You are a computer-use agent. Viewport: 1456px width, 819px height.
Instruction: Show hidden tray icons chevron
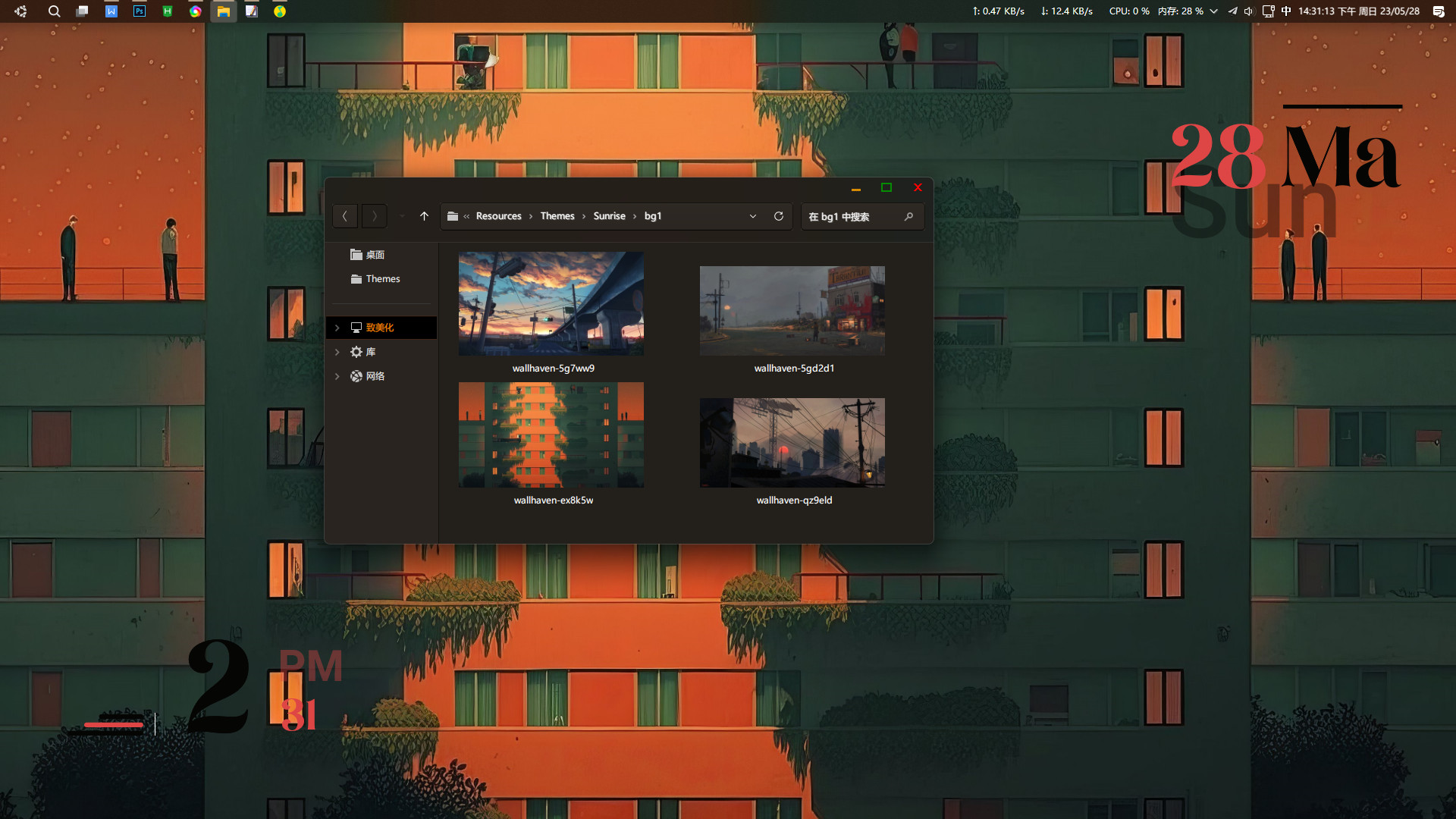(1214, 11)
